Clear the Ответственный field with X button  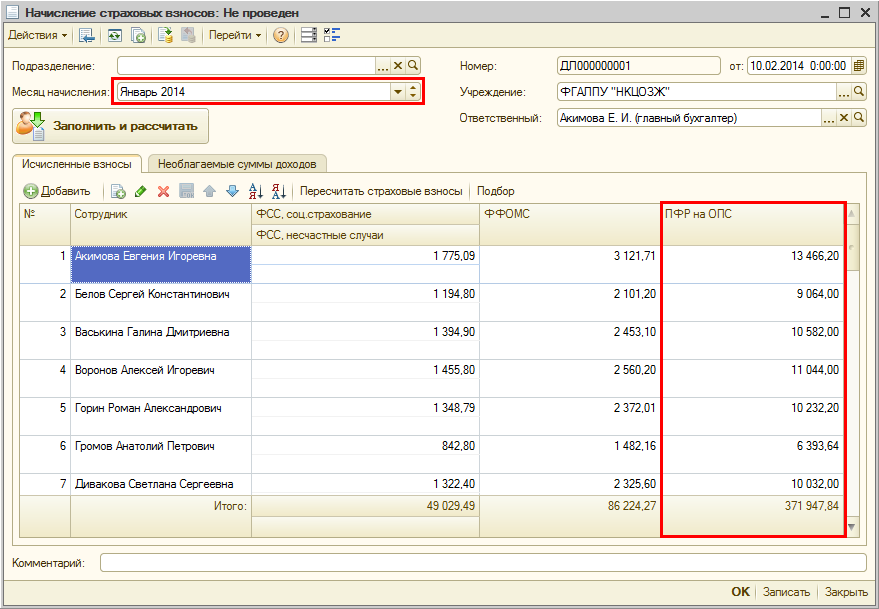click(x=843, y=118)
